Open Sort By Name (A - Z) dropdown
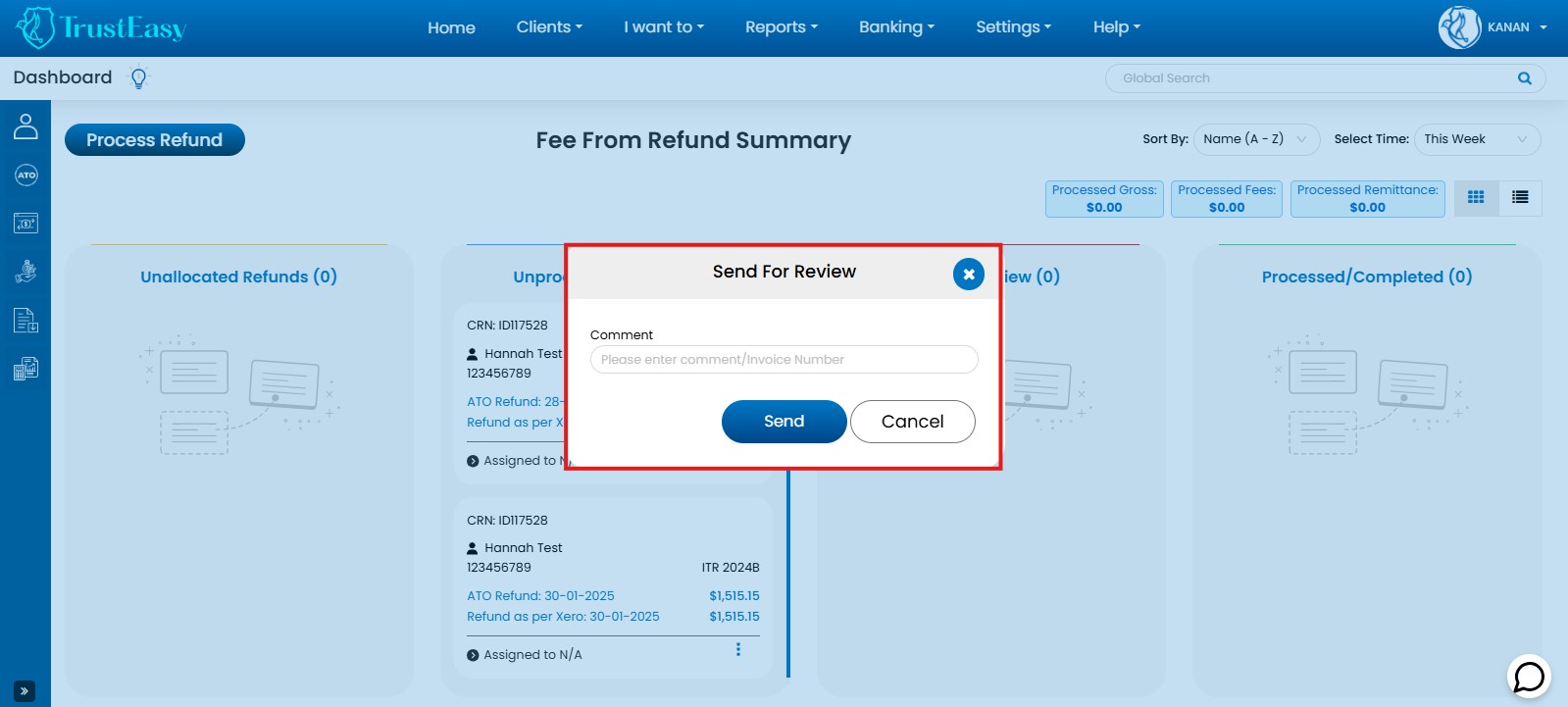Viewport: 1568px width, 707px height. 1255,139
